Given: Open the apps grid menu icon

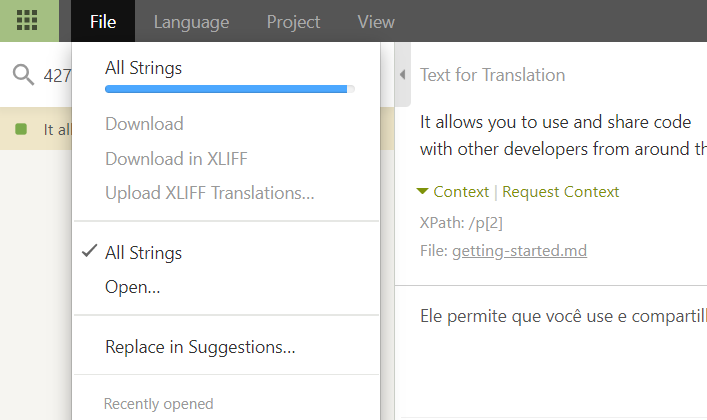Looking at the screenshot, I should 27,21.
